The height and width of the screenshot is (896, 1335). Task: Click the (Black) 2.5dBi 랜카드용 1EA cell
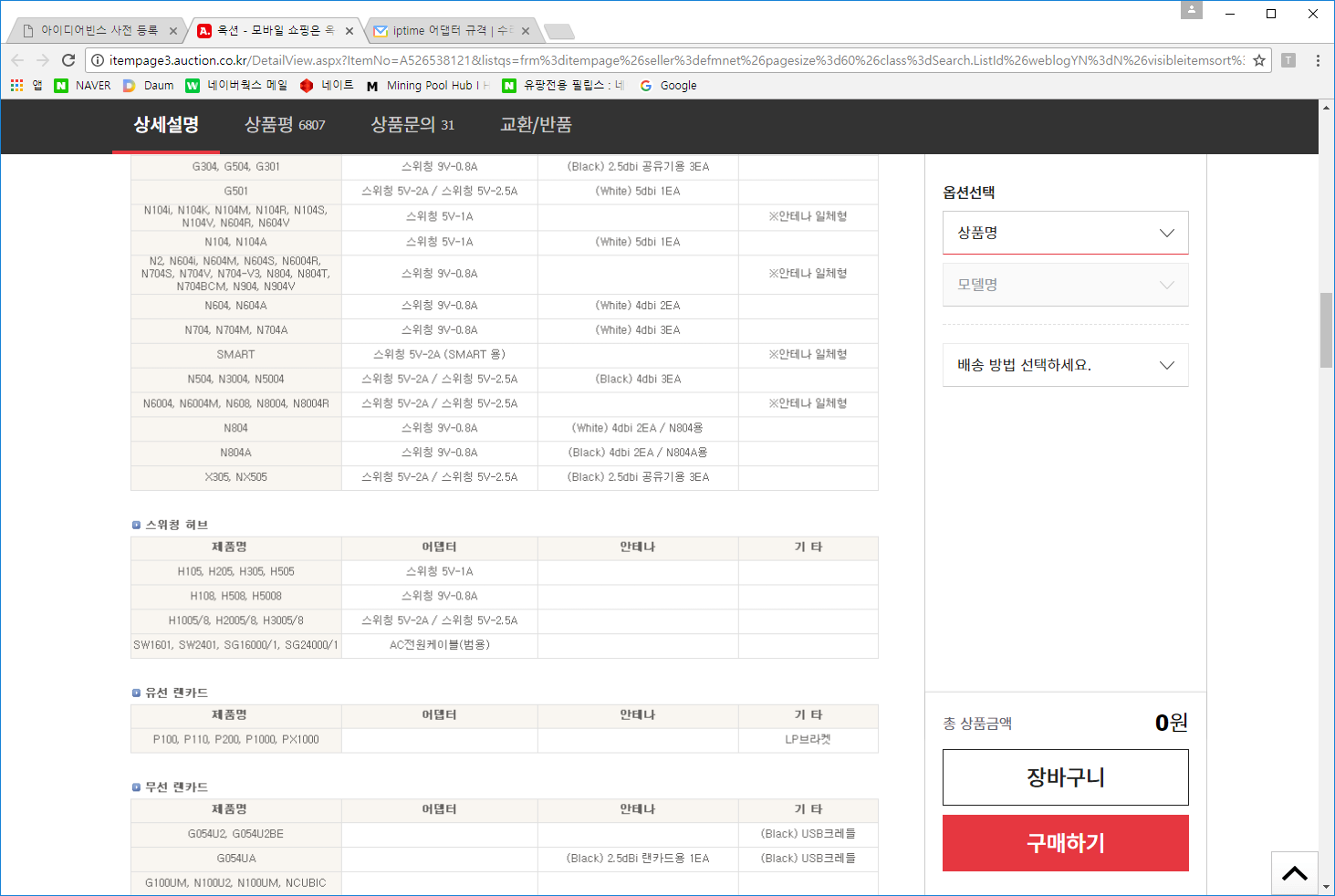coord(638,859)
